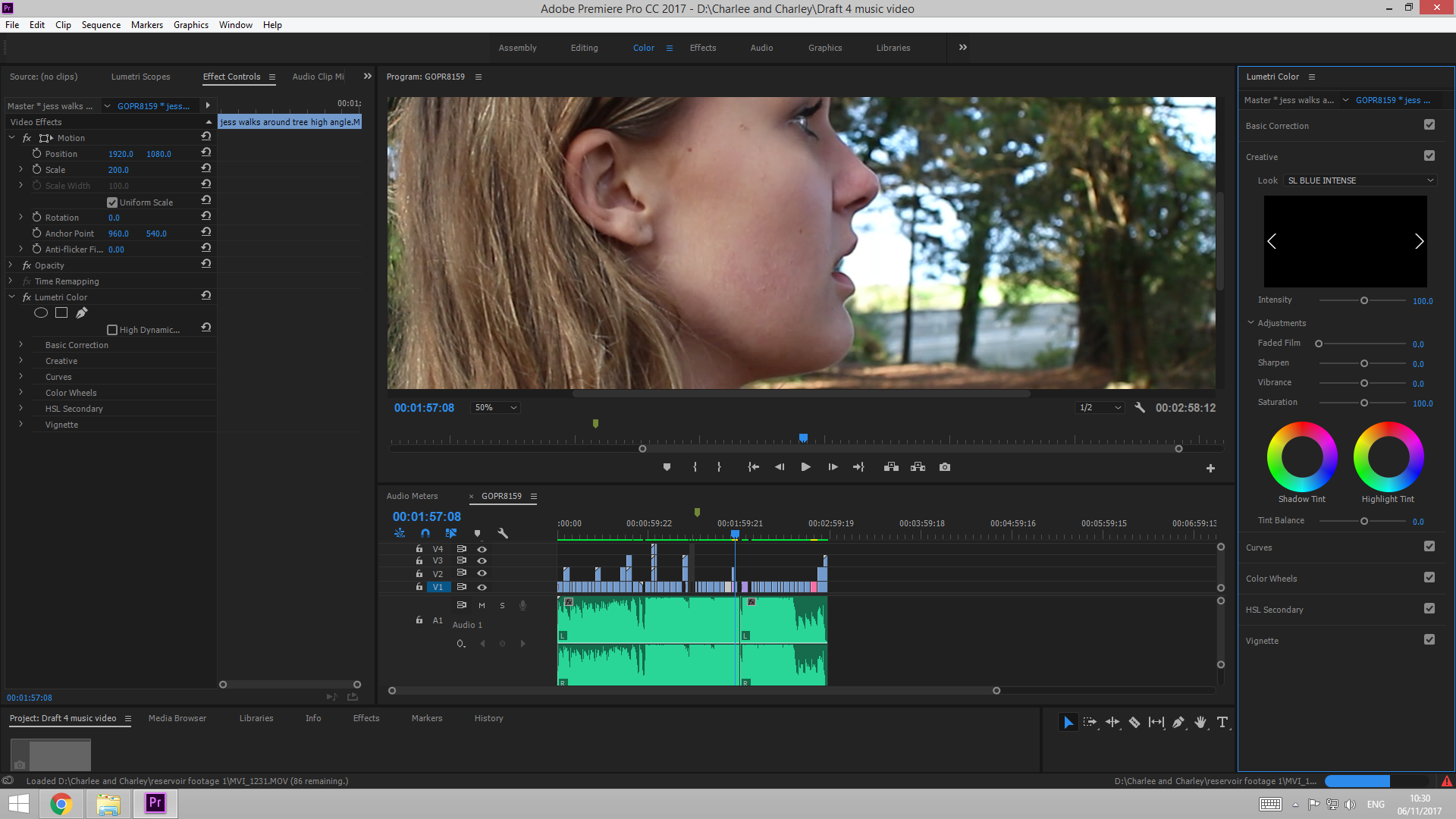Image resolution: width=1456 pixels, height=819 pixels.
Task: Disable Basic Correction checkbox in Lumetri panel
Action: (1429, 125)
